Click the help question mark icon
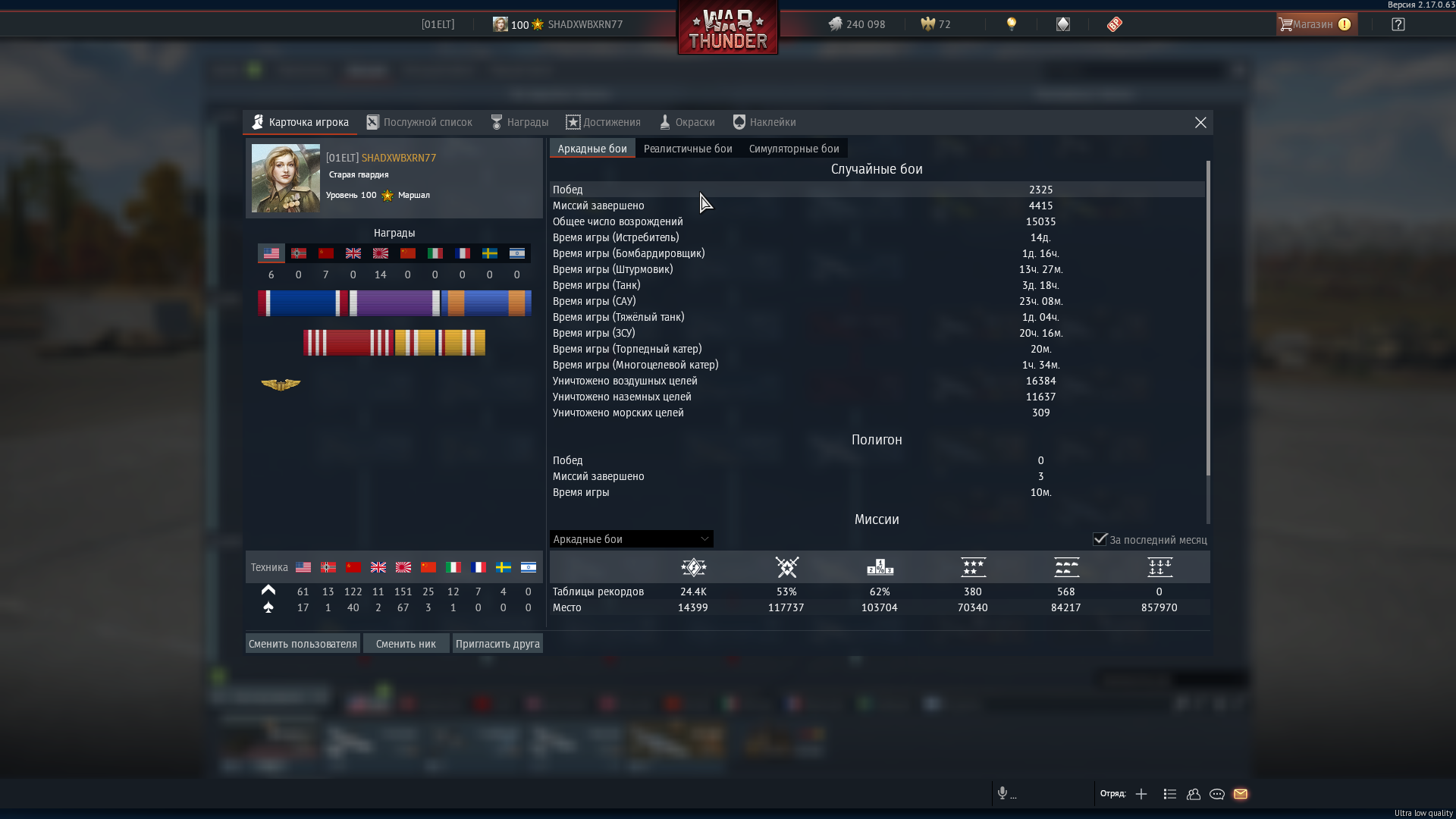The height and width of the screenshot is (819, 1456). tap(1398, 24)
